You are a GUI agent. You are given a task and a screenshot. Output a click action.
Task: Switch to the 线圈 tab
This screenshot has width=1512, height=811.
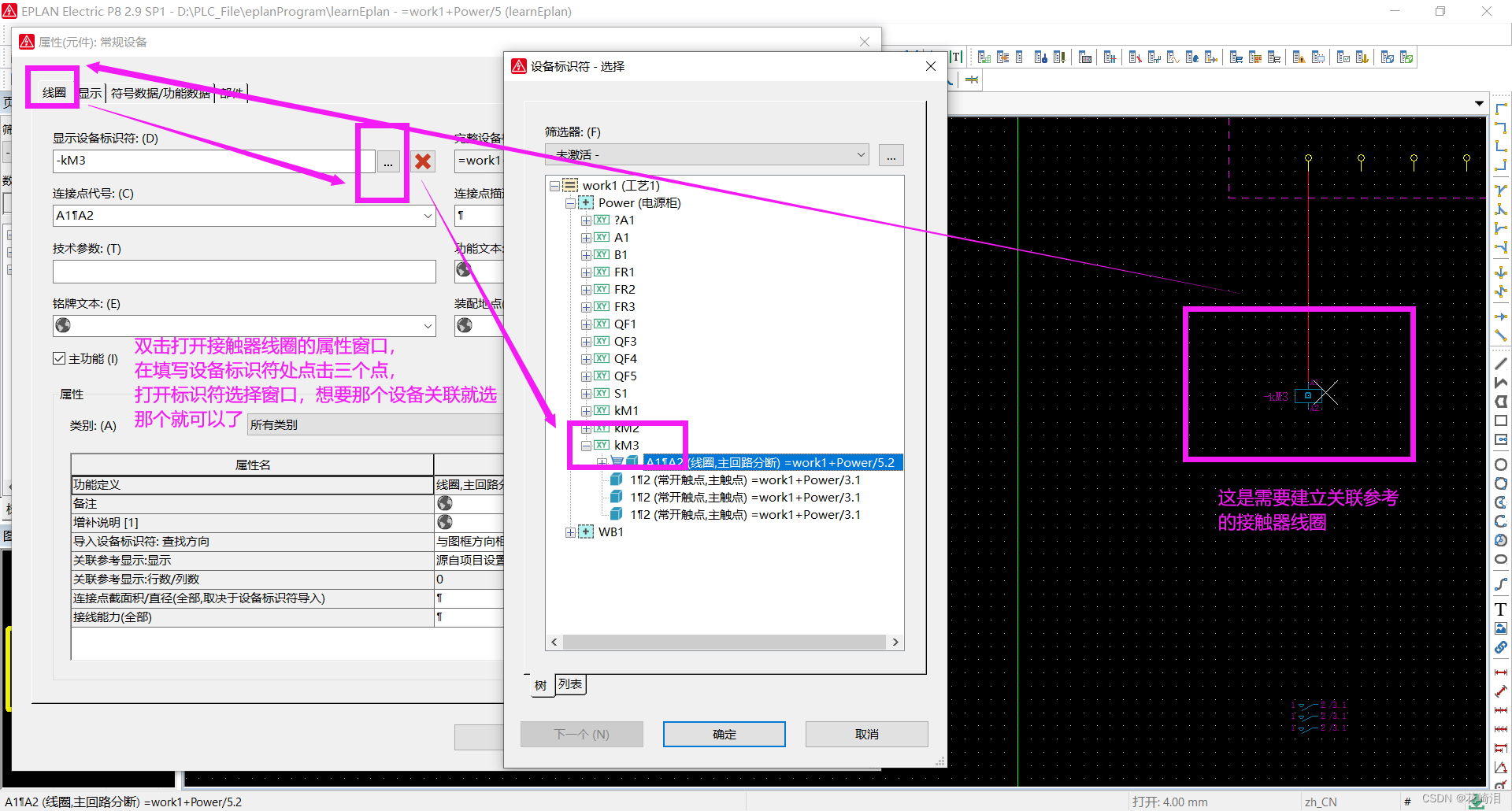point(54,92)
